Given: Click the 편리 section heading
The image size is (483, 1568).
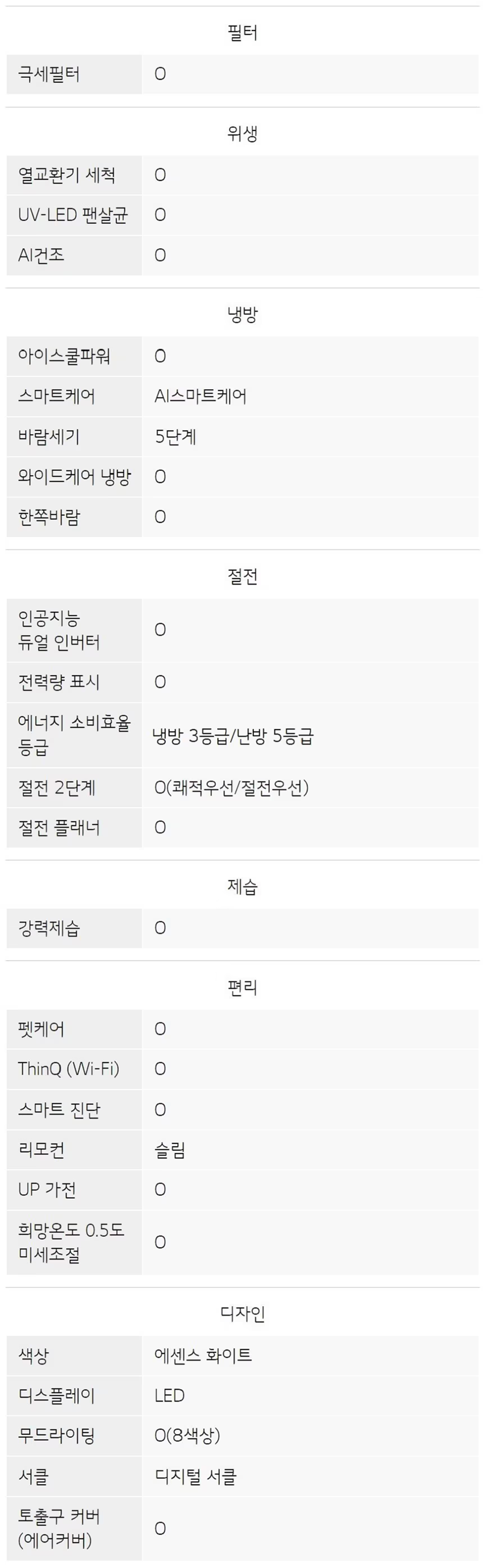Looking at the screenshot, I should tap(243, 987).
